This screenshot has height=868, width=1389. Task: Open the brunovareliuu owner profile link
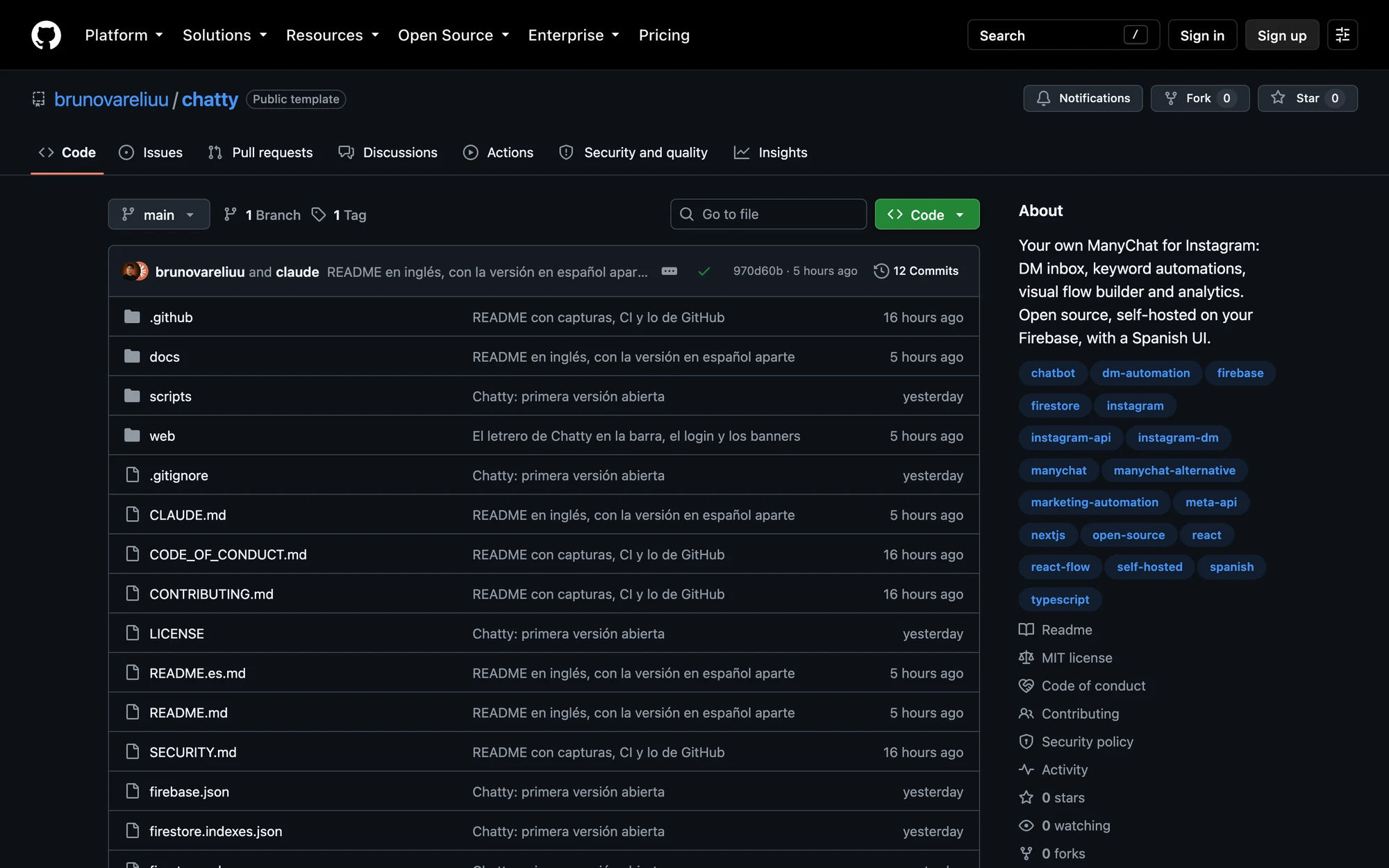[111, 99]
